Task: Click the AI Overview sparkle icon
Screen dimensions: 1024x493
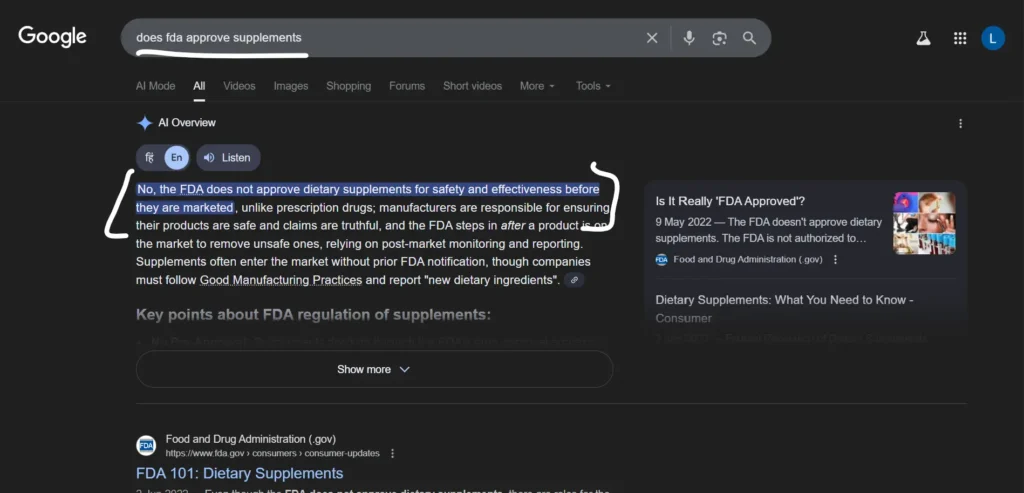Action: point(144,123)
